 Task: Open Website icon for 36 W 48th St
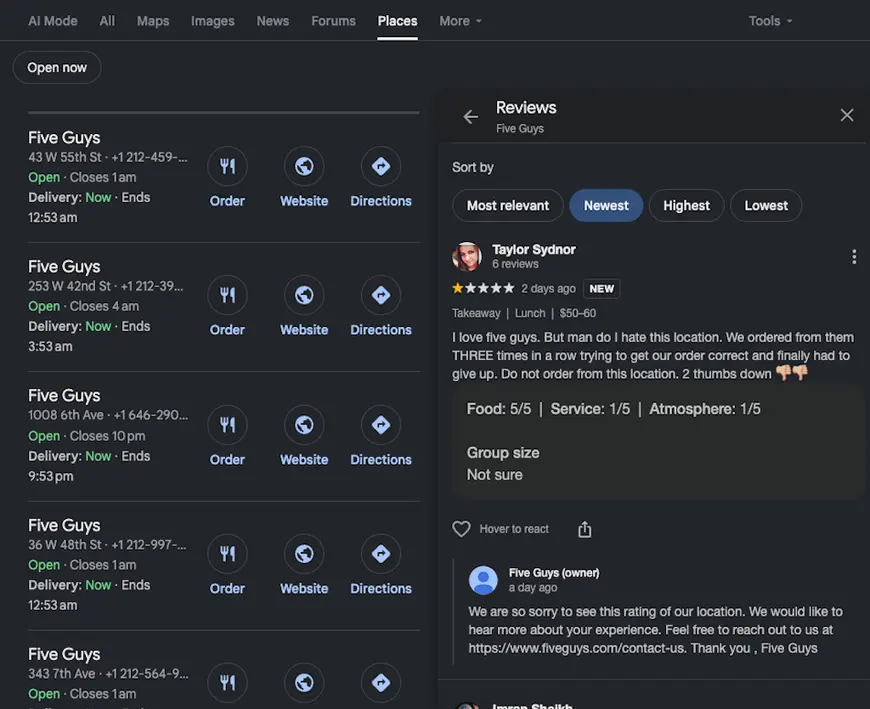click(x=304, y=553)
